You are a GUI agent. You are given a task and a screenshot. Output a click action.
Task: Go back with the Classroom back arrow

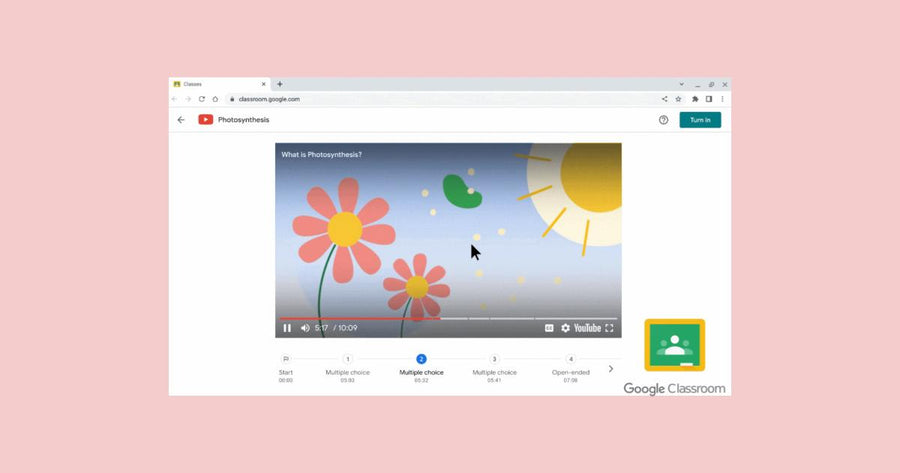[181, 120]
